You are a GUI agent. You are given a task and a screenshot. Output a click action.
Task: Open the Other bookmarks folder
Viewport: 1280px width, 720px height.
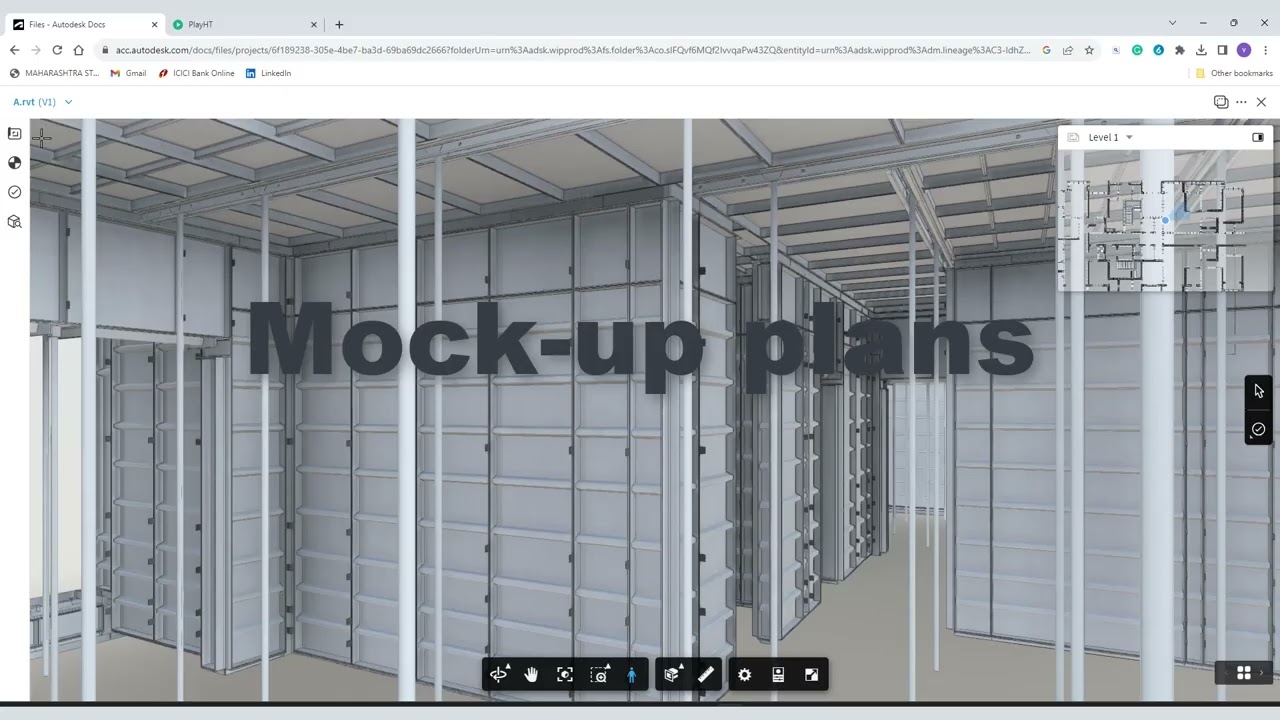tap(1234, 73)
